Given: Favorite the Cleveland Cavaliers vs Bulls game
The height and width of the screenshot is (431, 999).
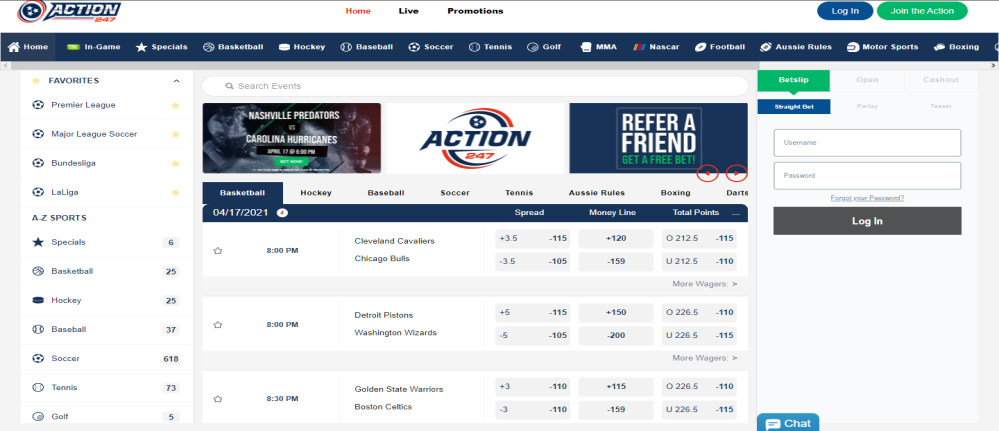Looking at the screenshot, I should coord(217,251).
